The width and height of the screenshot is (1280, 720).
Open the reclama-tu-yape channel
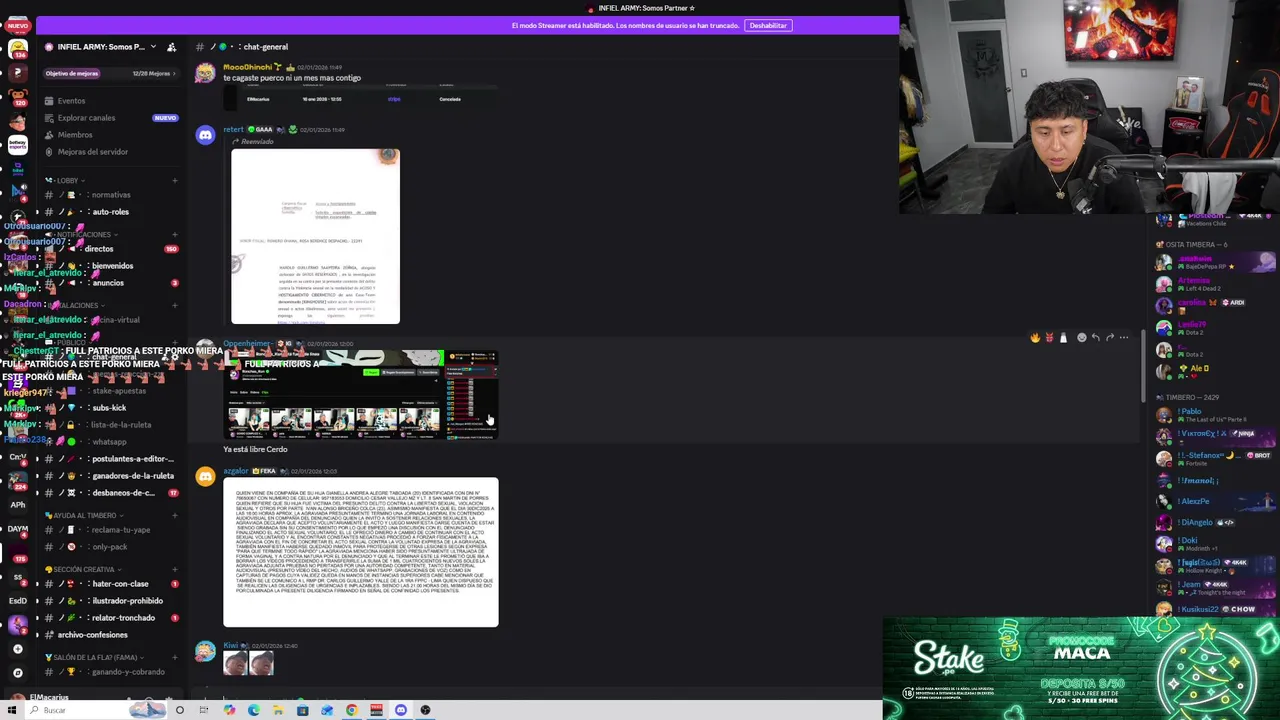coord(110,530)
